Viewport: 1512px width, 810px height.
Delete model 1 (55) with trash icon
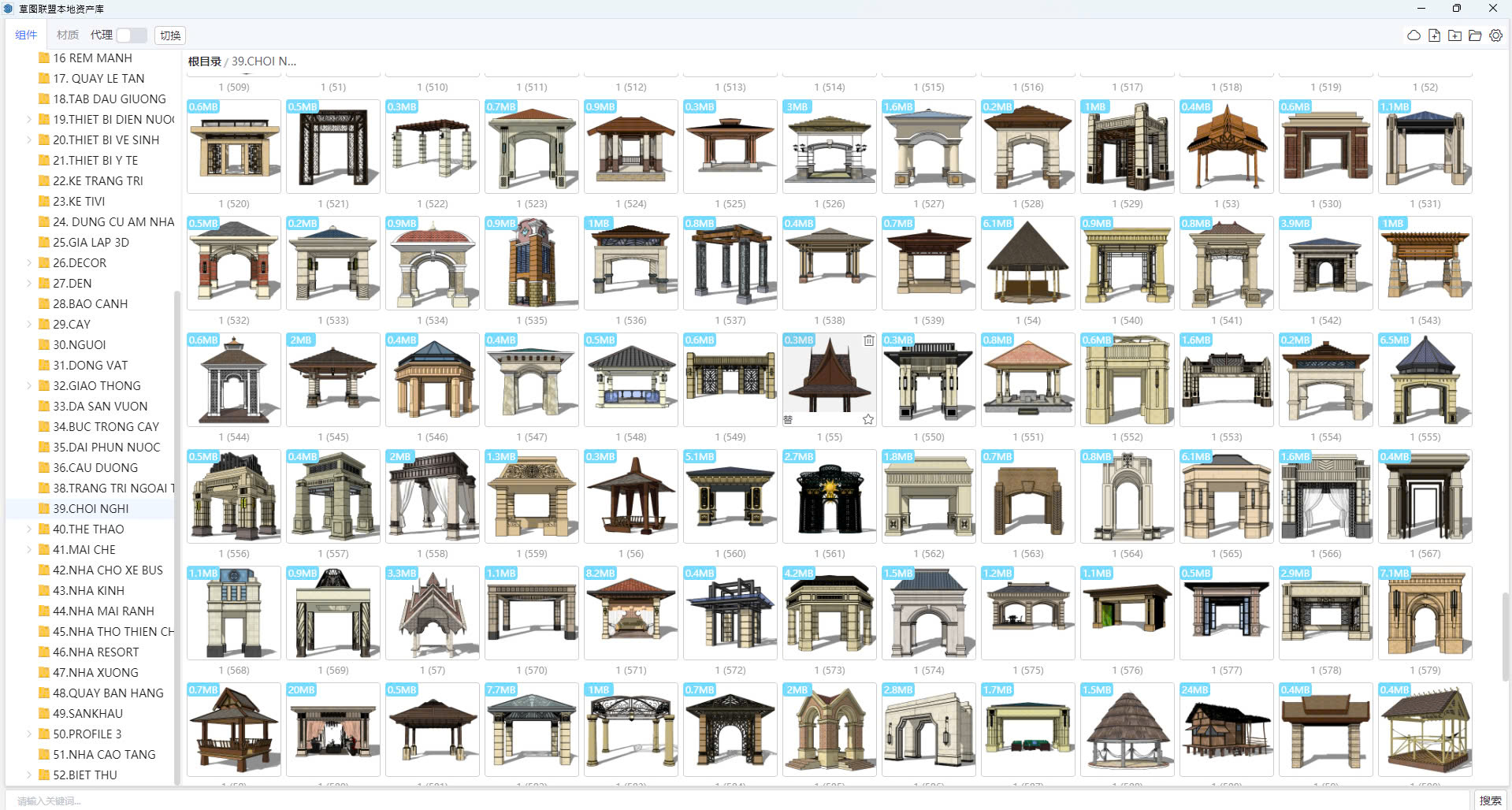pos(868,340)
